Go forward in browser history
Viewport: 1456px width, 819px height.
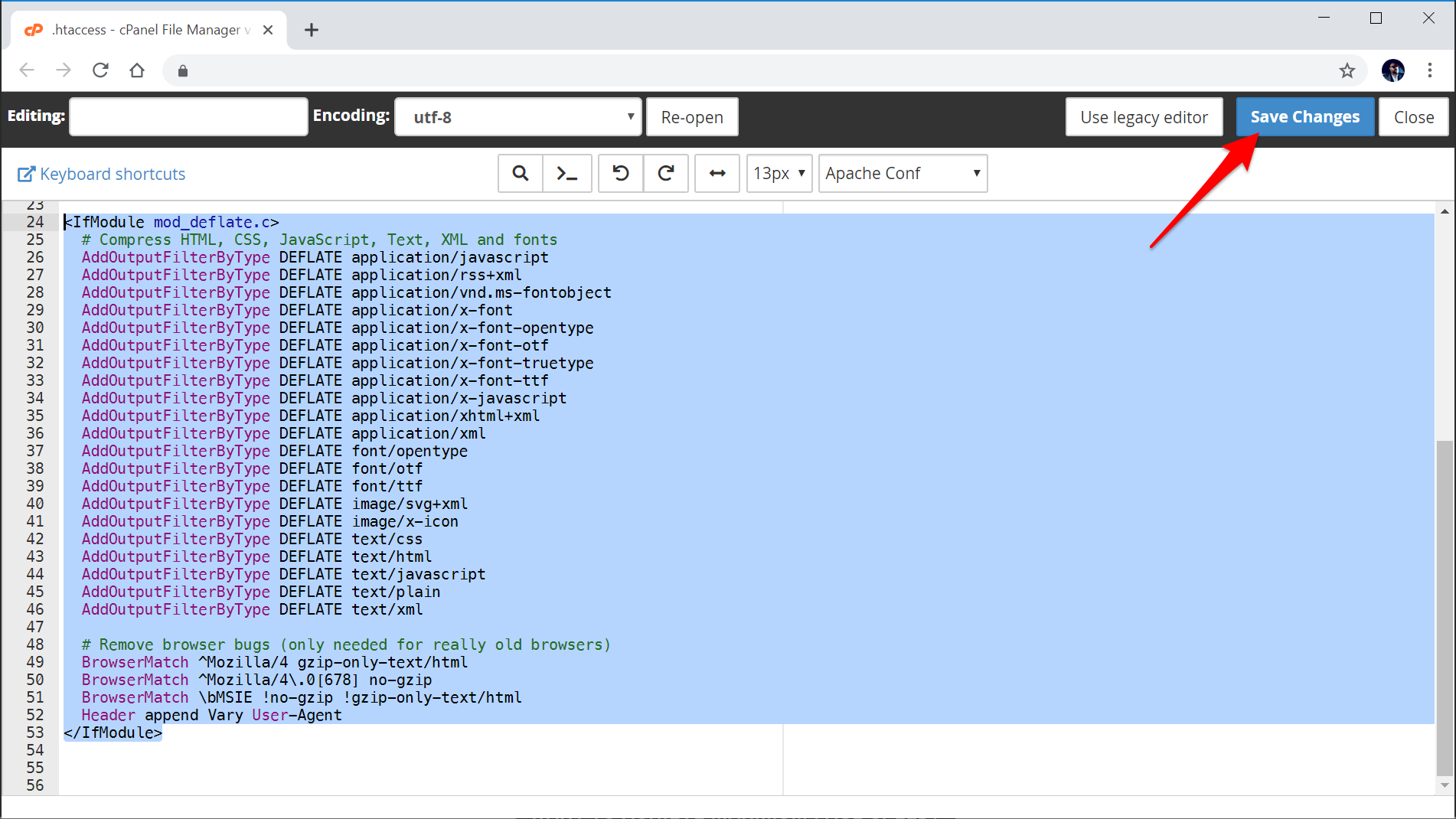pos(64,70)
